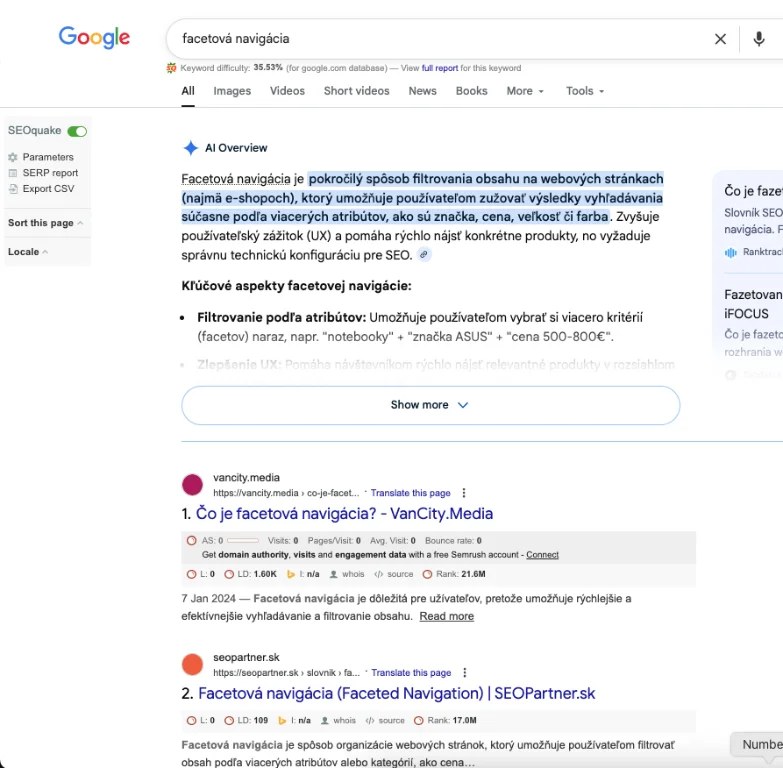The height and width of the screenshot is (768, 783).
Task: Open the full report keyword link
Action: pyautogui.click(x=439, y=68)
